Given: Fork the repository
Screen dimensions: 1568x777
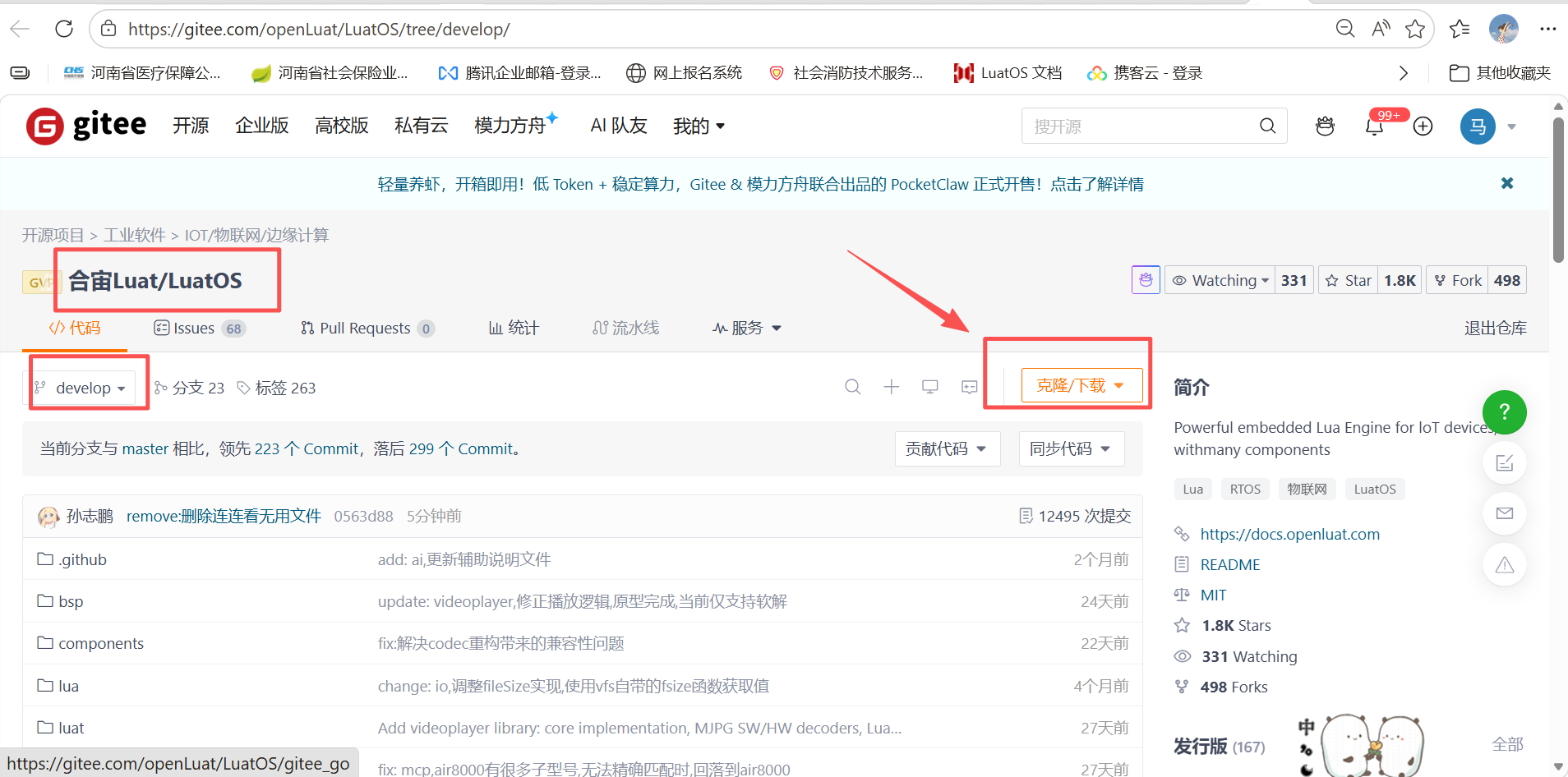Looking at the screenshot, I should [x=1458, y=280].
